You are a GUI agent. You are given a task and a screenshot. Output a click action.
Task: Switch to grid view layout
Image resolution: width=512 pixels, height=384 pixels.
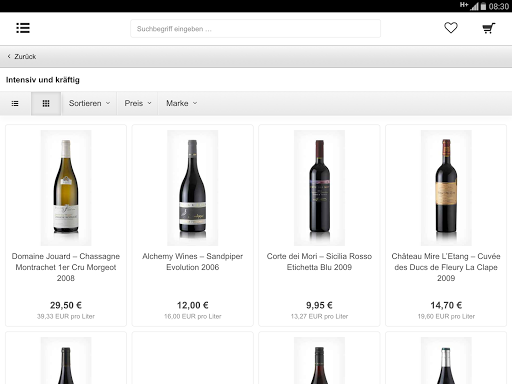pos(46,103)
